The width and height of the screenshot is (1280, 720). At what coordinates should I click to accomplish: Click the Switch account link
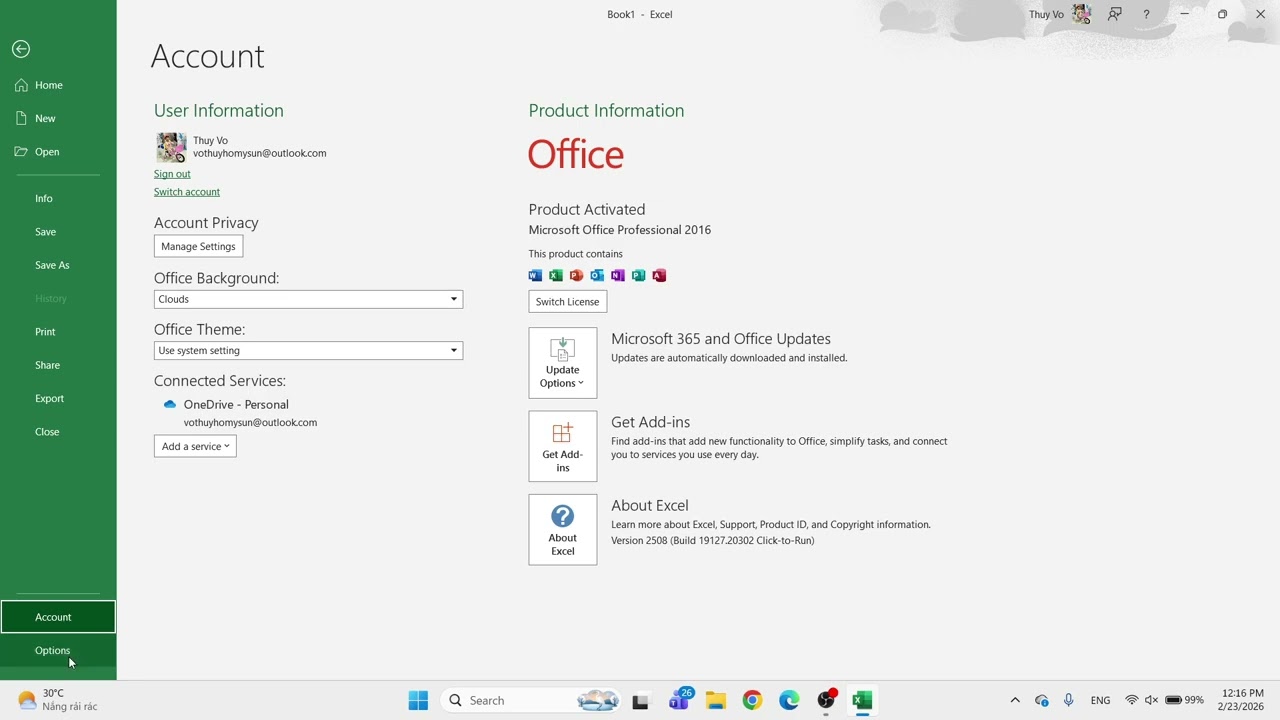tap(187, 192)
